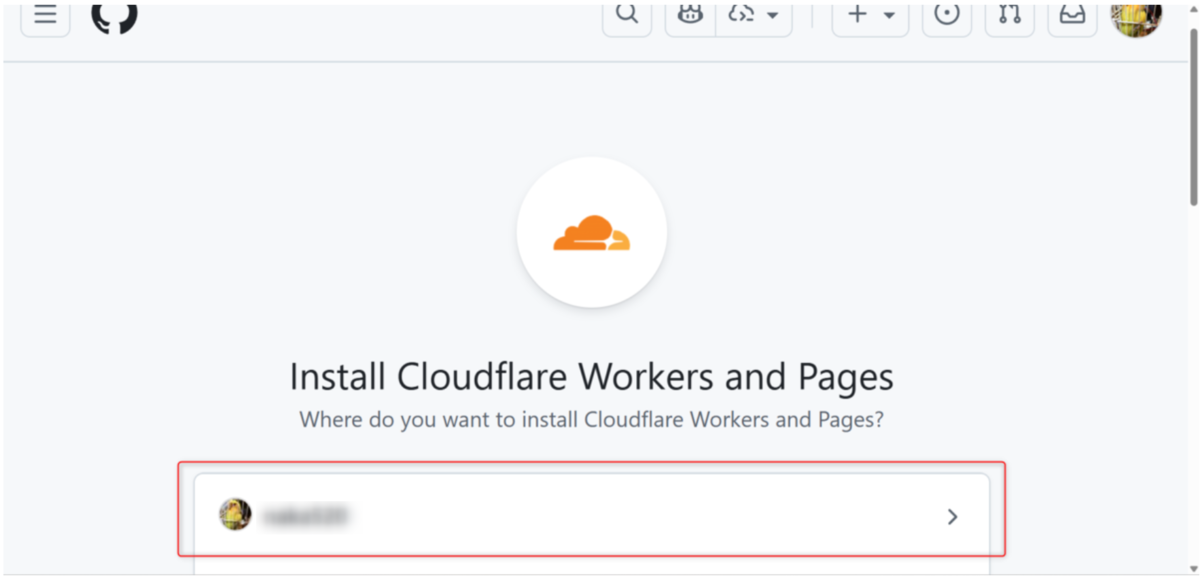Select the blurred account row to install
1200x578 pixels.
592,516
